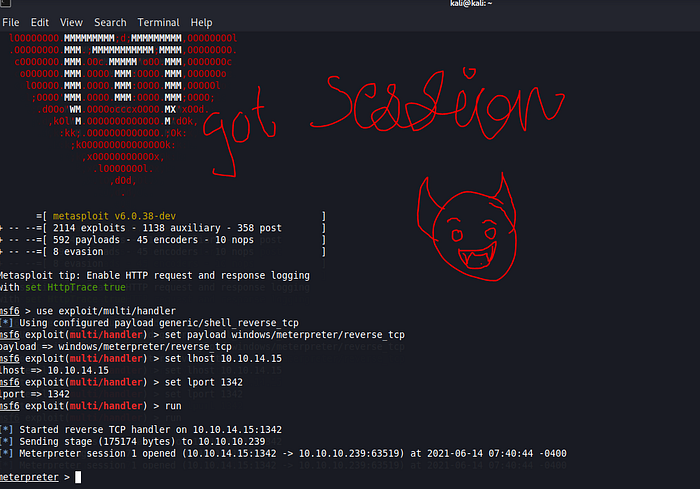
Task: Click the IP '10.10.10.239:63519' text
Action: pyautogui.click(x=349, y=454)
